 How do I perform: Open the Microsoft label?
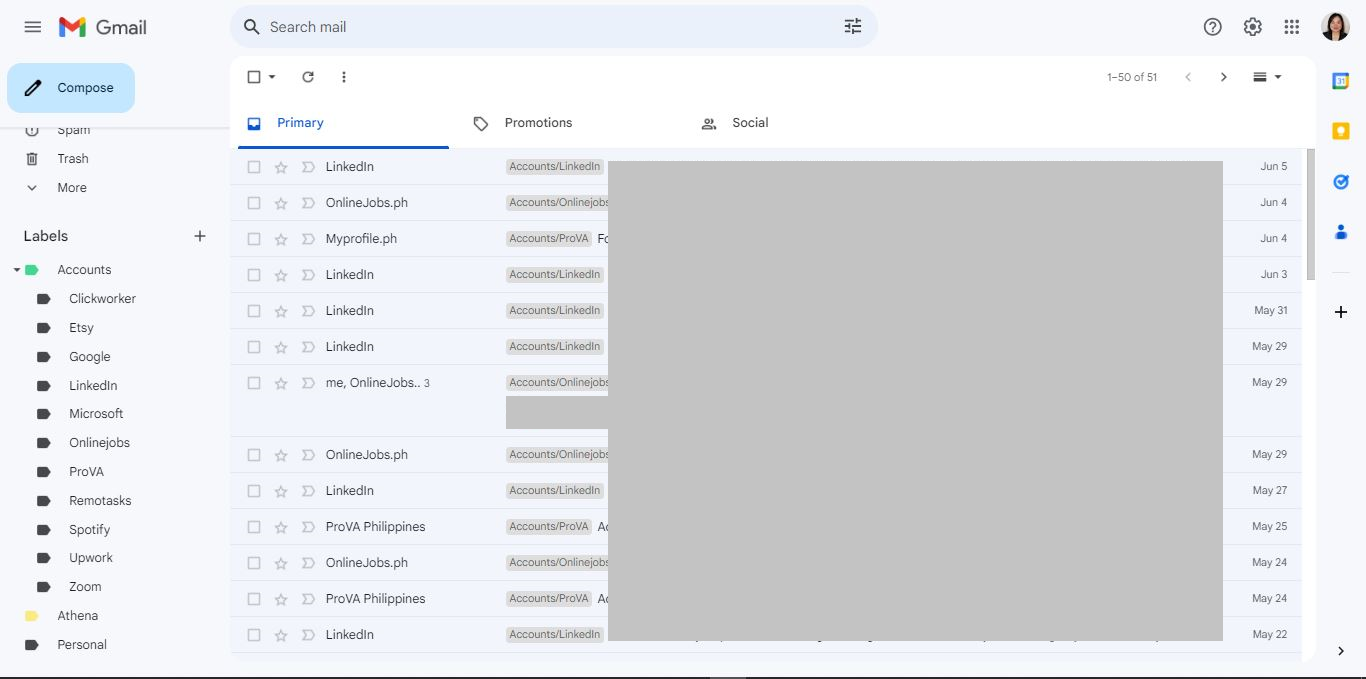(96, 414)
